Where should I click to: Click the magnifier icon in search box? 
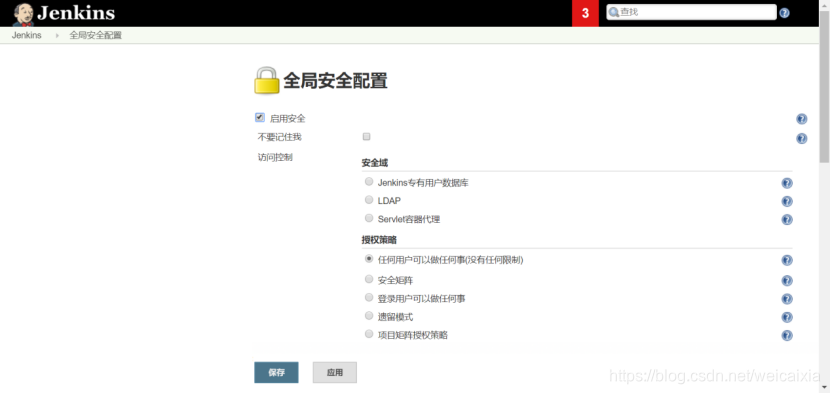614,12
